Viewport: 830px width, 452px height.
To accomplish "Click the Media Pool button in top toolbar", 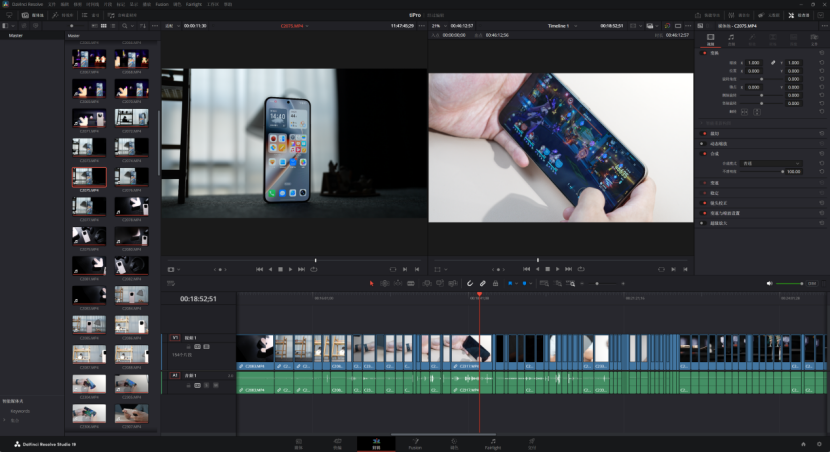I will click(32, 15).
